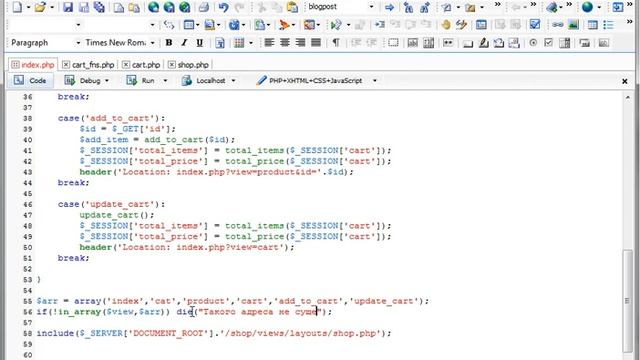
Task: Click the top-right toolbar overflow chevron
Action: [630, 4]
